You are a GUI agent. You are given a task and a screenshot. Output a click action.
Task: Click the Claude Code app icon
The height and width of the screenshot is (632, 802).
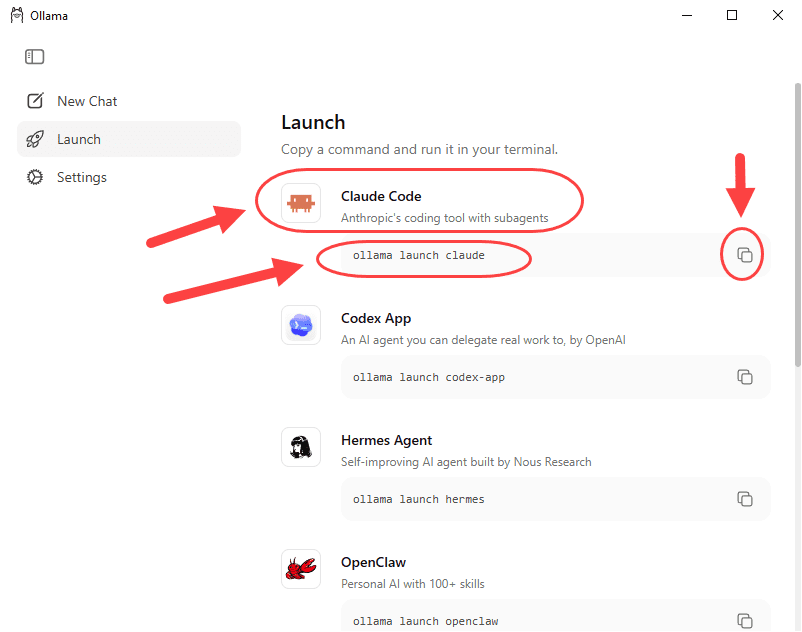[301, 203]
